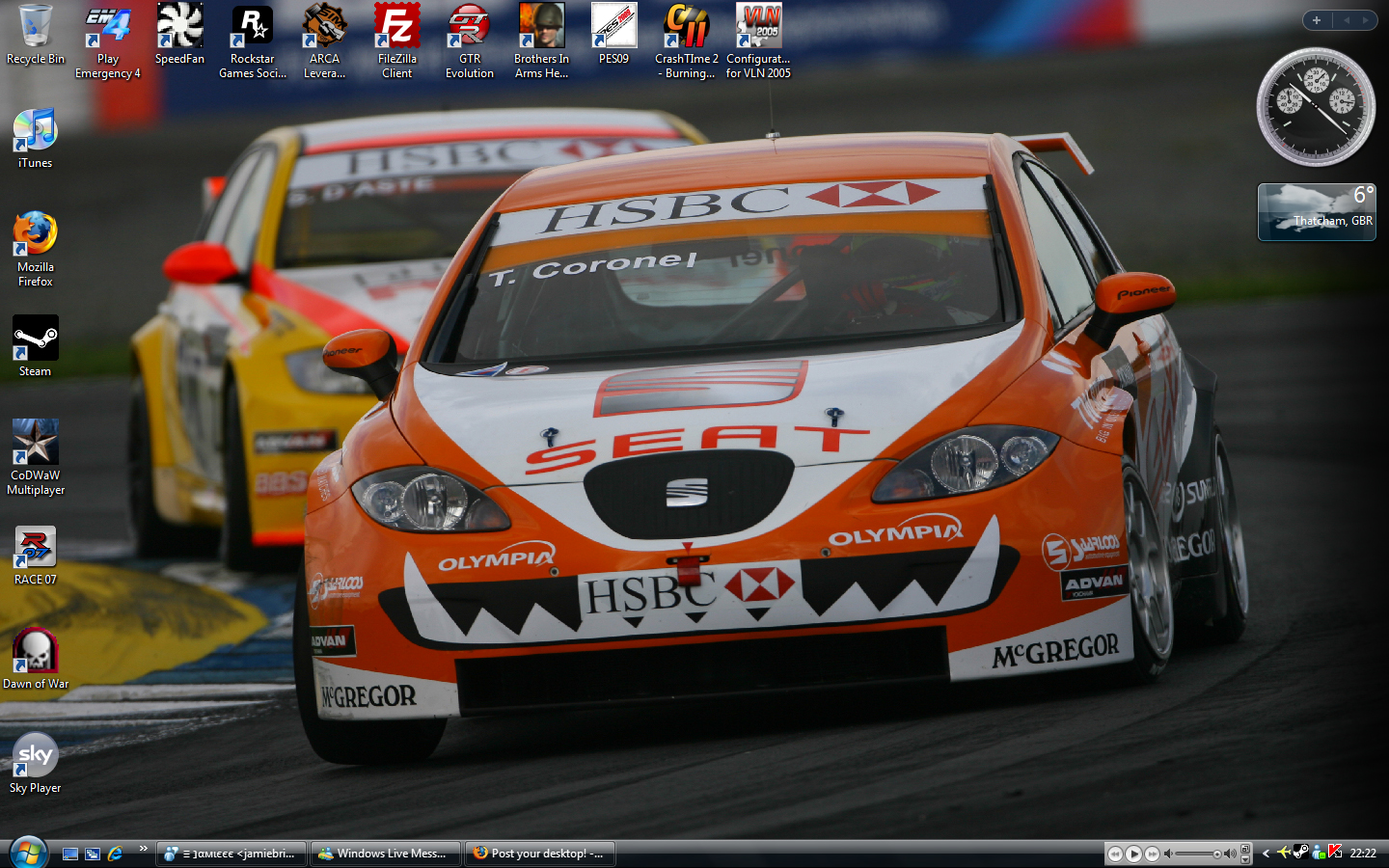Click the Mozilla Firefox desktop icon
The image size is (1389, 868).
click(35, 250)
